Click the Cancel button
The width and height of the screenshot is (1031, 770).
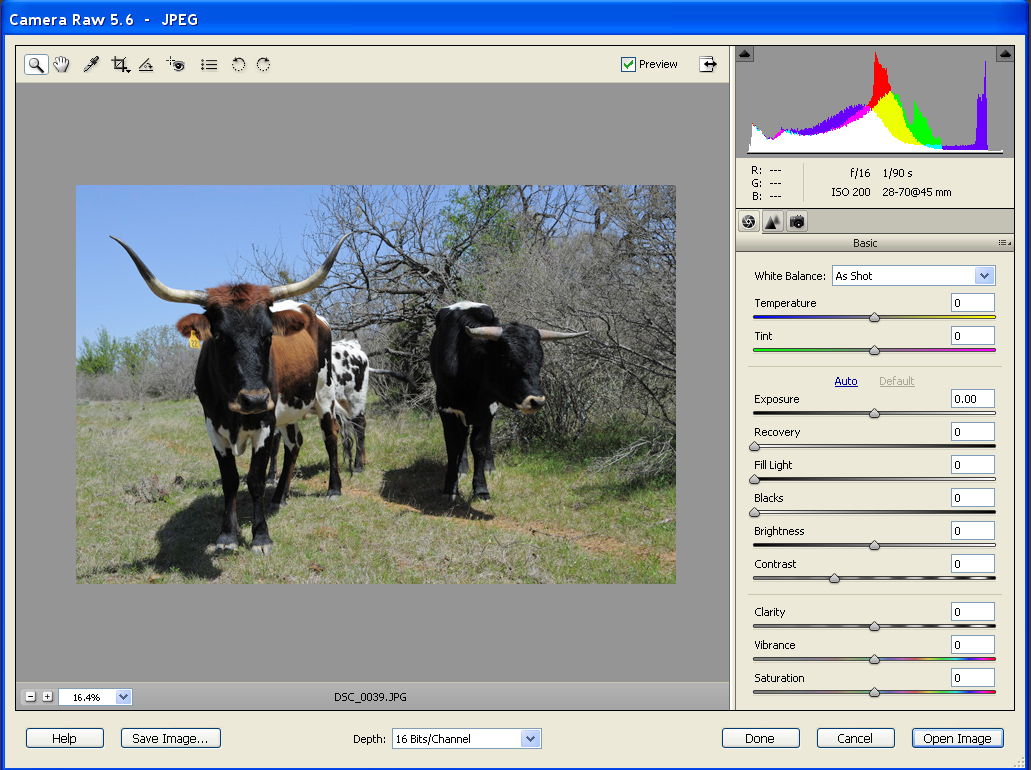point(855,738)
